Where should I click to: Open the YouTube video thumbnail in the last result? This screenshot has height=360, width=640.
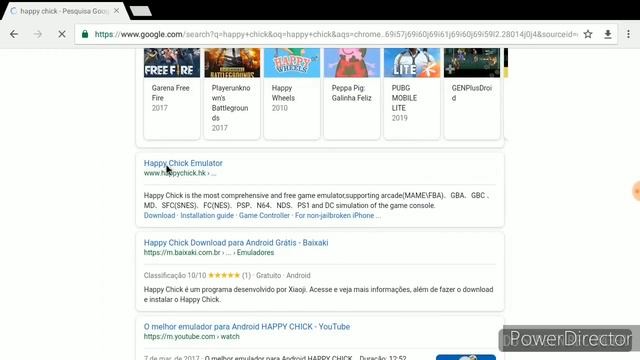(x=466, y=357)
